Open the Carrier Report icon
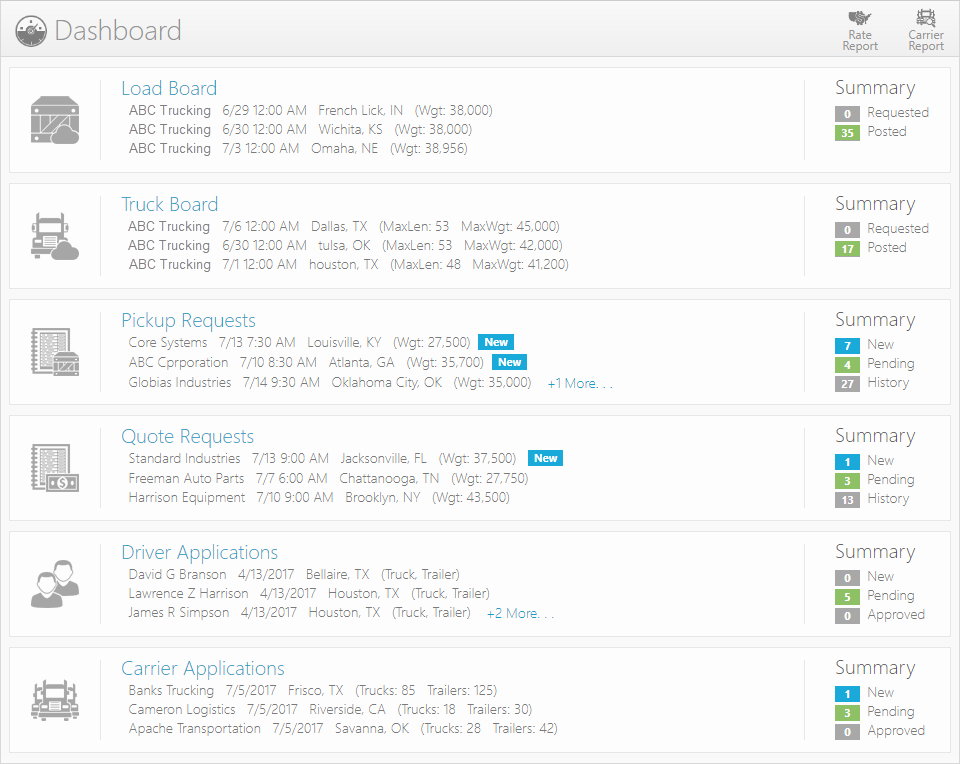Screen dimensions: 960x764 click(x=926, y=31)
